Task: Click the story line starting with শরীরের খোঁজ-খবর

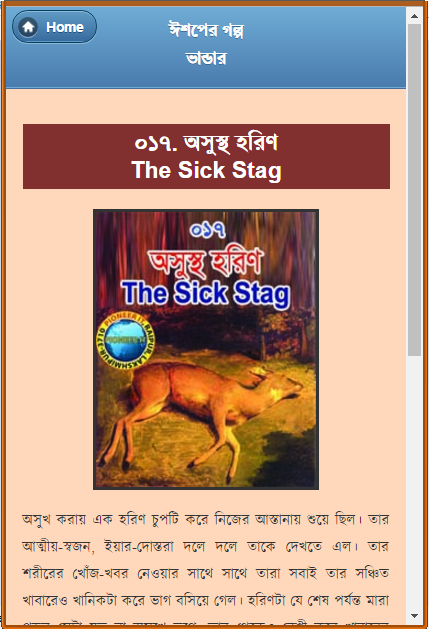Action: pyautogui.click(x=205, y=573)
